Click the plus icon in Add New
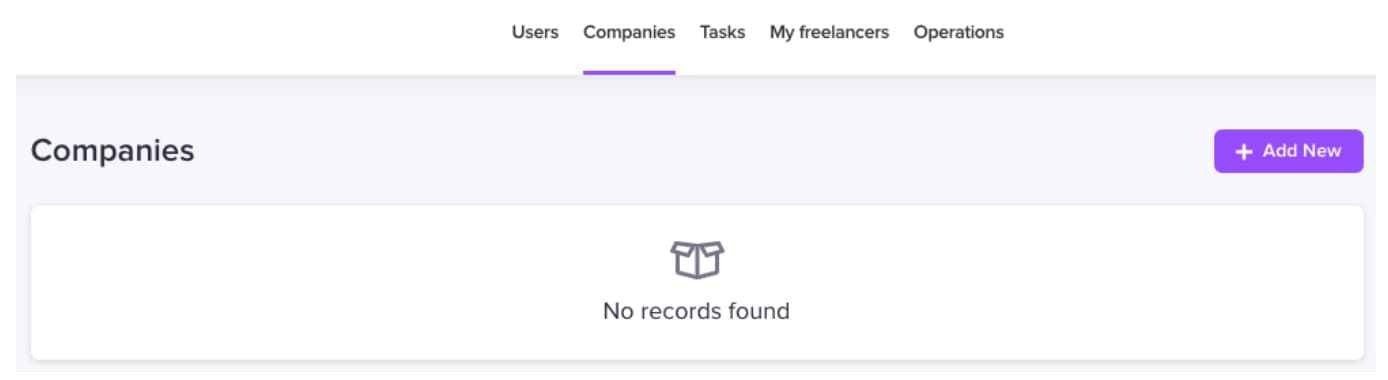The height and width of the screenshot is (380, 1388). point(1244,152)
